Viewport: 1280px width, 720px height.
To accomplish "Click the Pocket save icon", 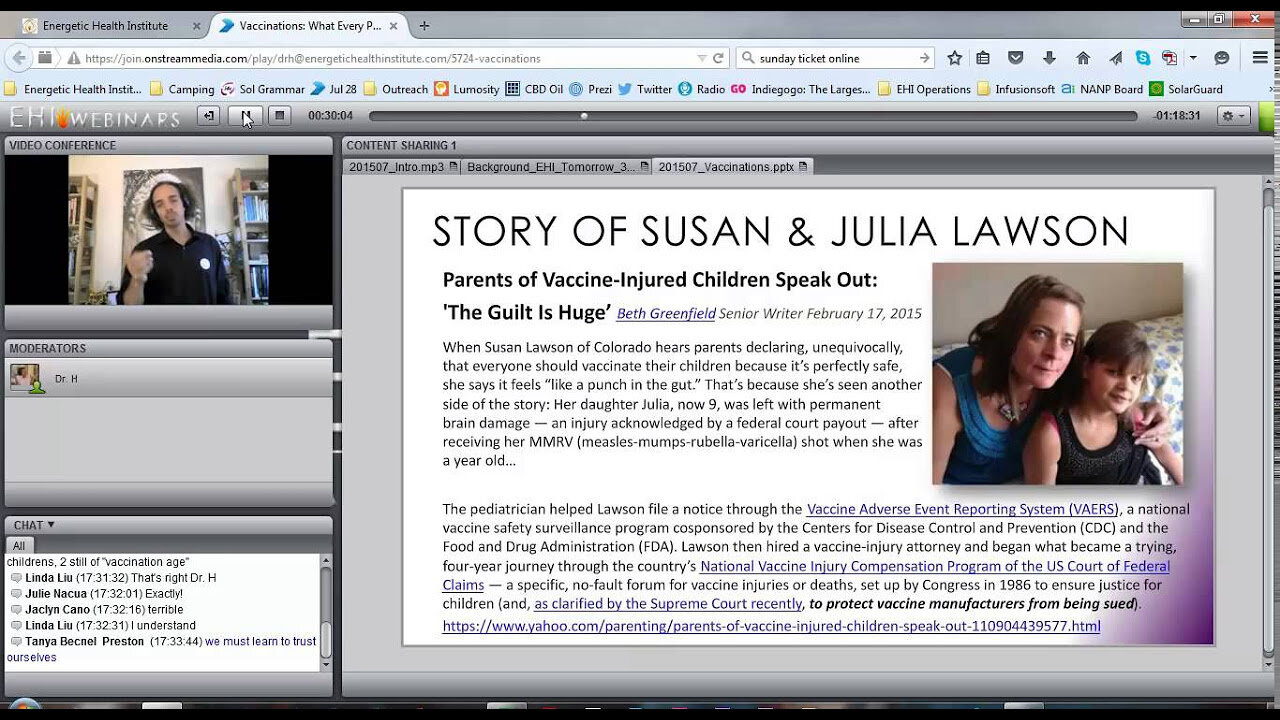I will coord(1016,58).
